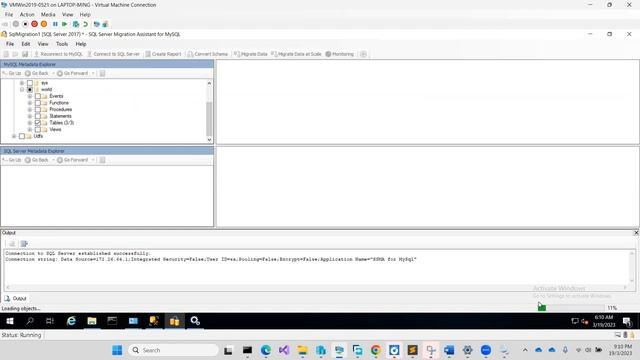Open the VM Connection Action menu
Image resolution: width=640 pixels, height=360 pixels.
point(27,14)
